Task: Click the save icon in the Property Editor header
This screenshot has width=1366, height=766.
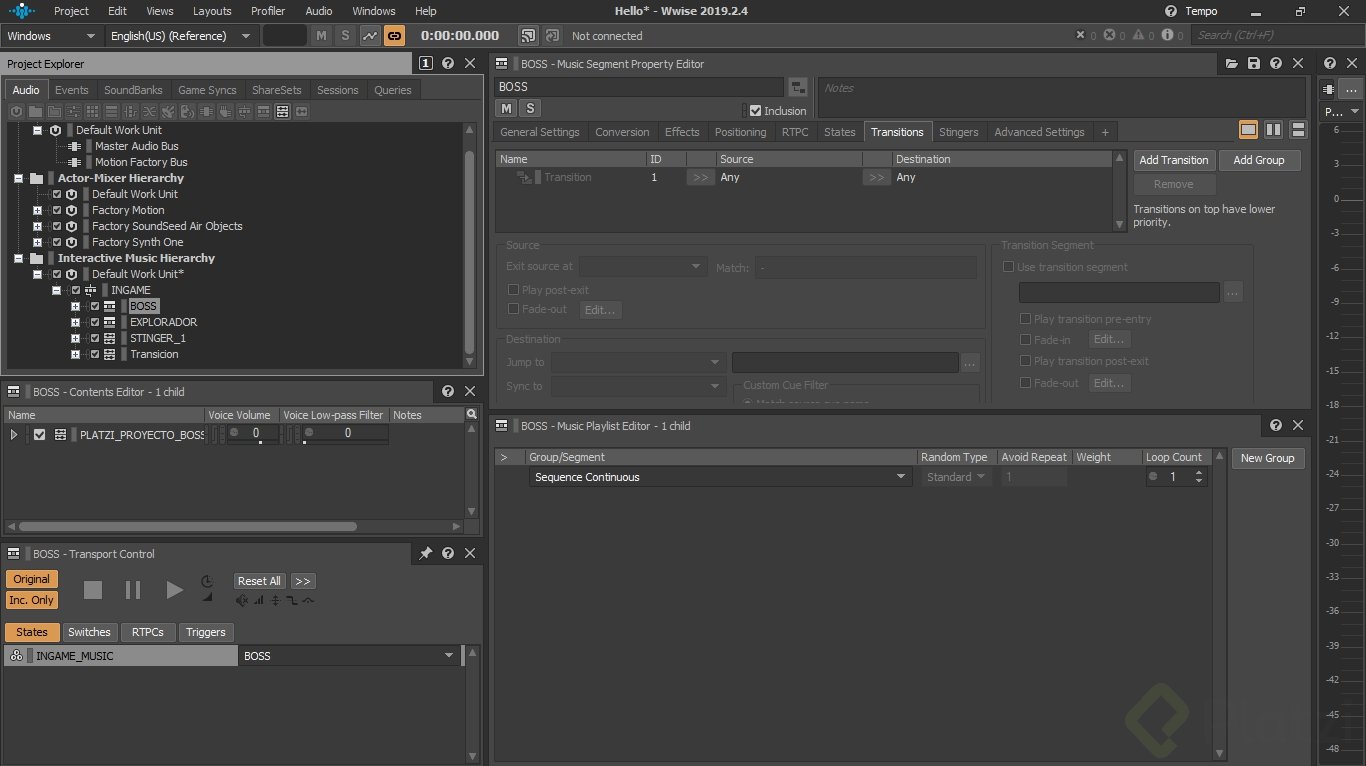Action: point(1254,64)
